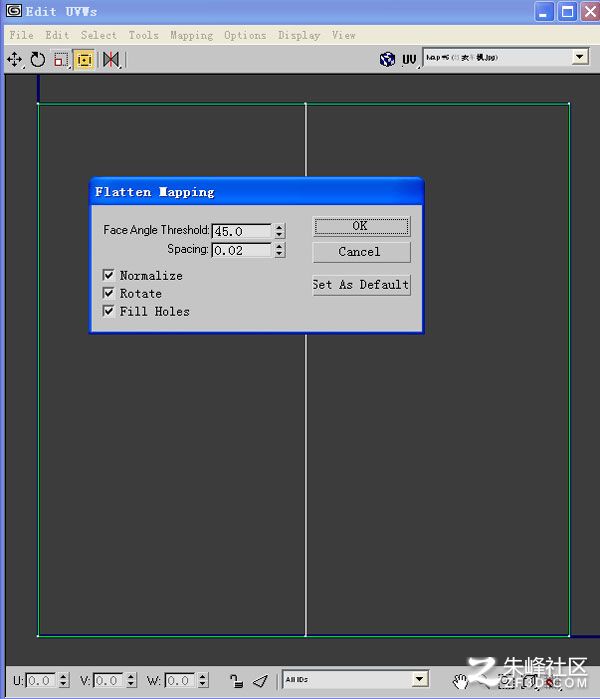Image resolution: width=600 pixels, height=699 pixels.
Task: Click the Spacing value field
Action: coord(242,250)
